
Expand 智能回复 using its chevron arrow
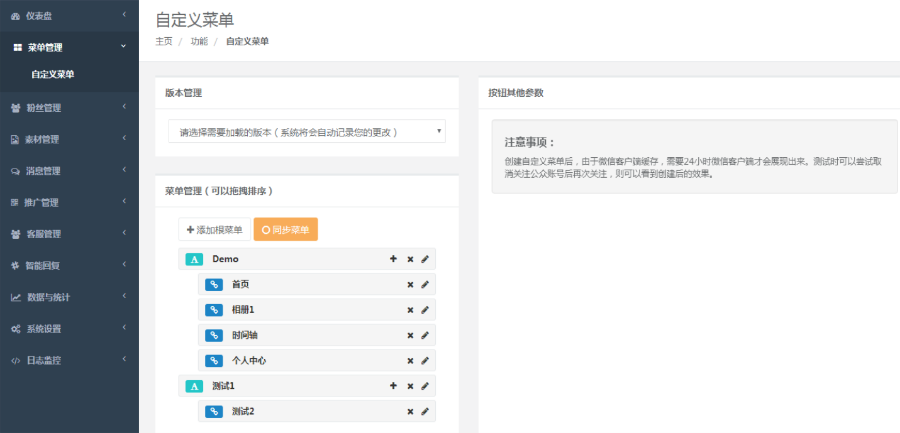tap(124, 264)
